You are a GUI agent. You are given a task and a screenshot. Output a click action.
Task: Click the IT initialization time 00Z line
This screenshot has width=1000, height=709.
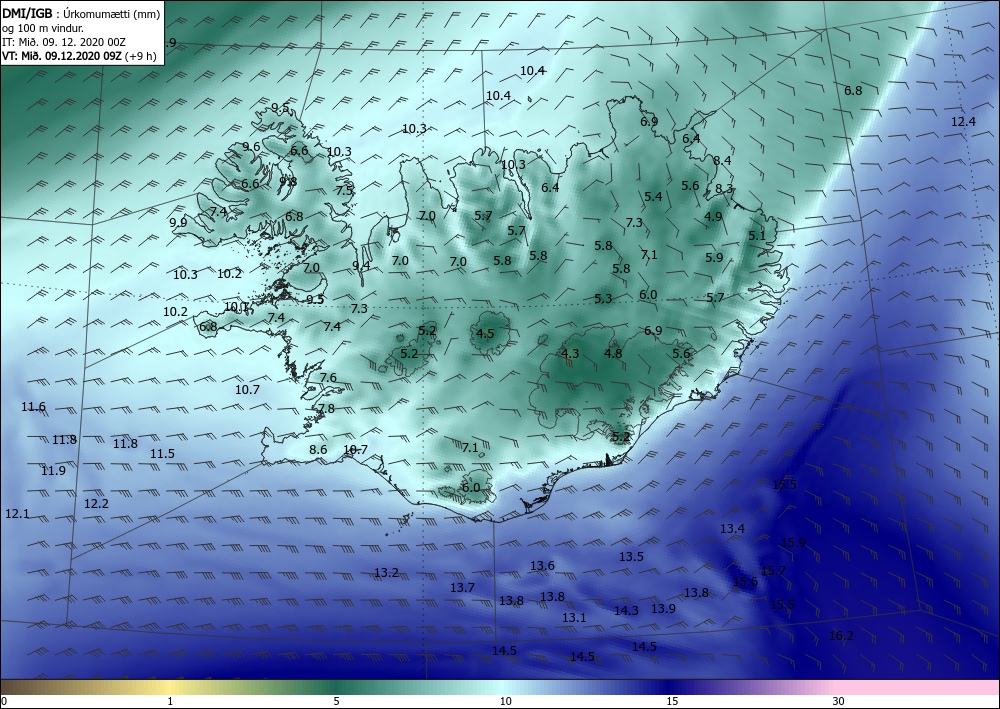pos(64,42)
